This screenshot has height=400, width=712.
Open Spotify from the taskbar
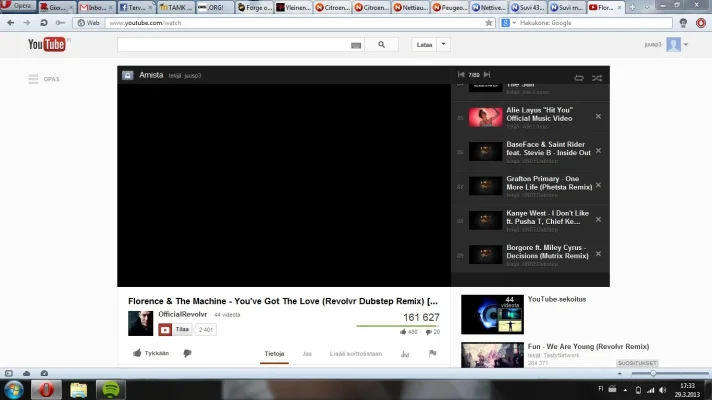(x=111, y=389)
